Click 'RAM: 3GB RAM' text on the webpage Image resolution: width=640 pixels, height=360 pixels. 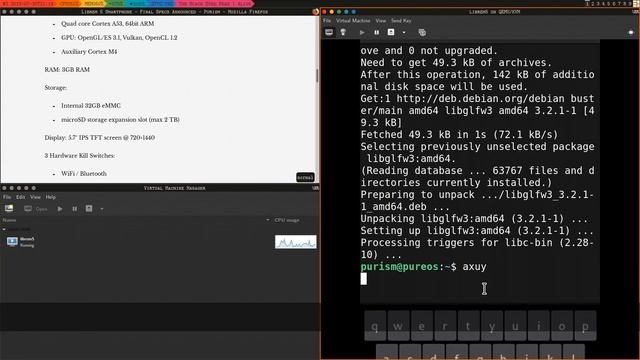click(x=67, y=70)
